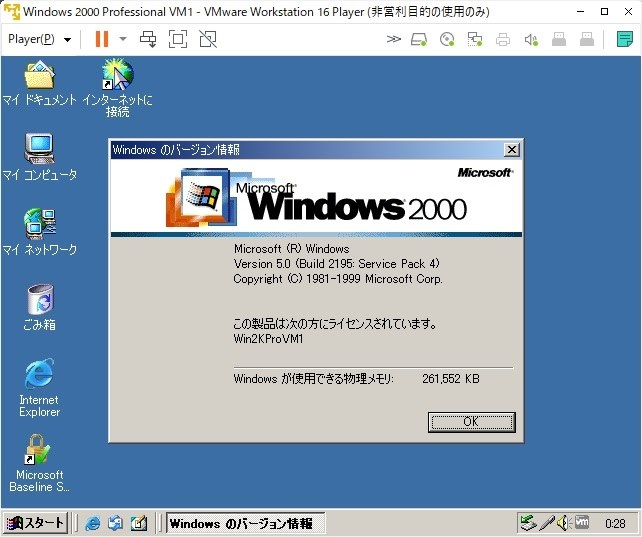Click the network adapter device icon
Image resolution: width=642 pixels, height=537 pixels.
click(475, 39)
